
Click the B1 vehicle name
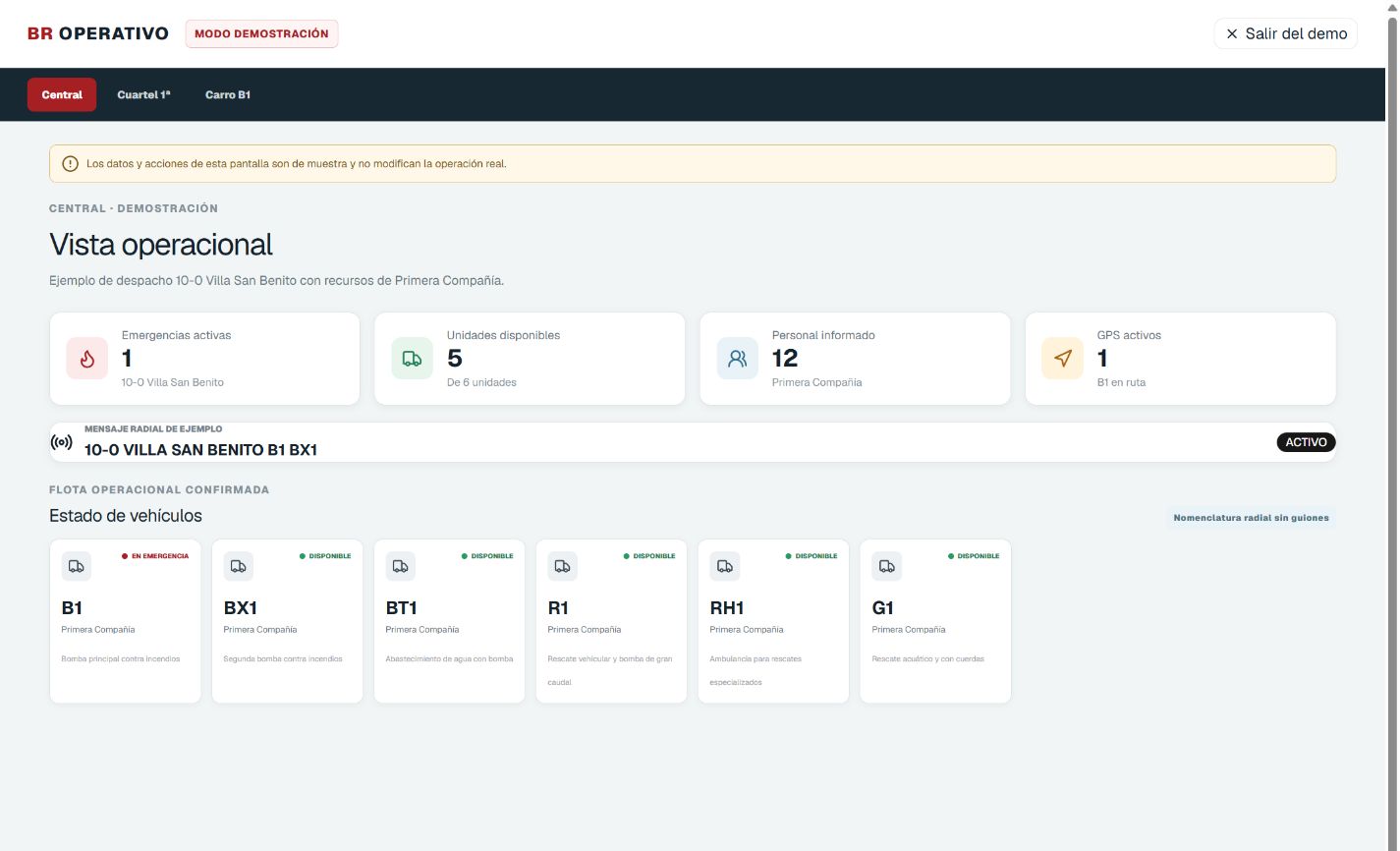(x=72, y=608)
